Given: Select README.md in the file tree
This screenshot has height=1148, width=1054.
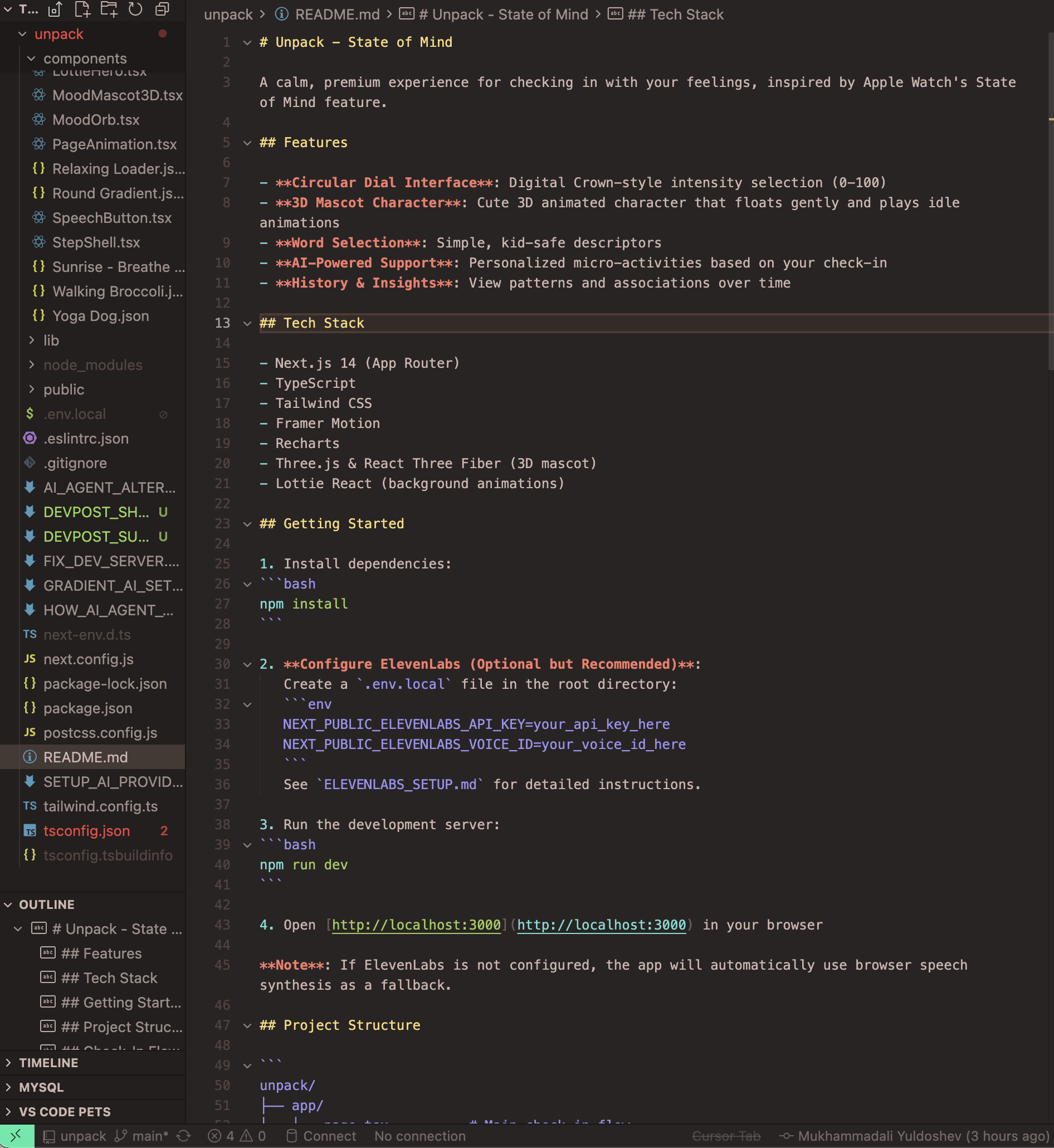Looking at the screenshot, I should click(x=92, y=757).
